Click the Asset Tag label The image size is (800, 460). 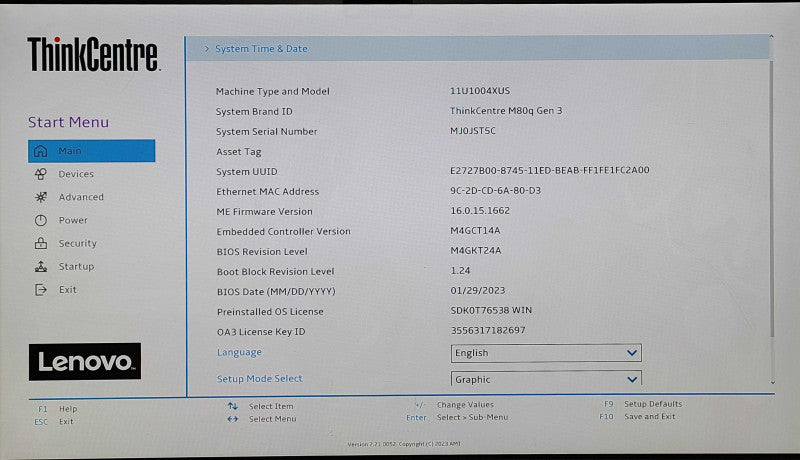point(239,151)
